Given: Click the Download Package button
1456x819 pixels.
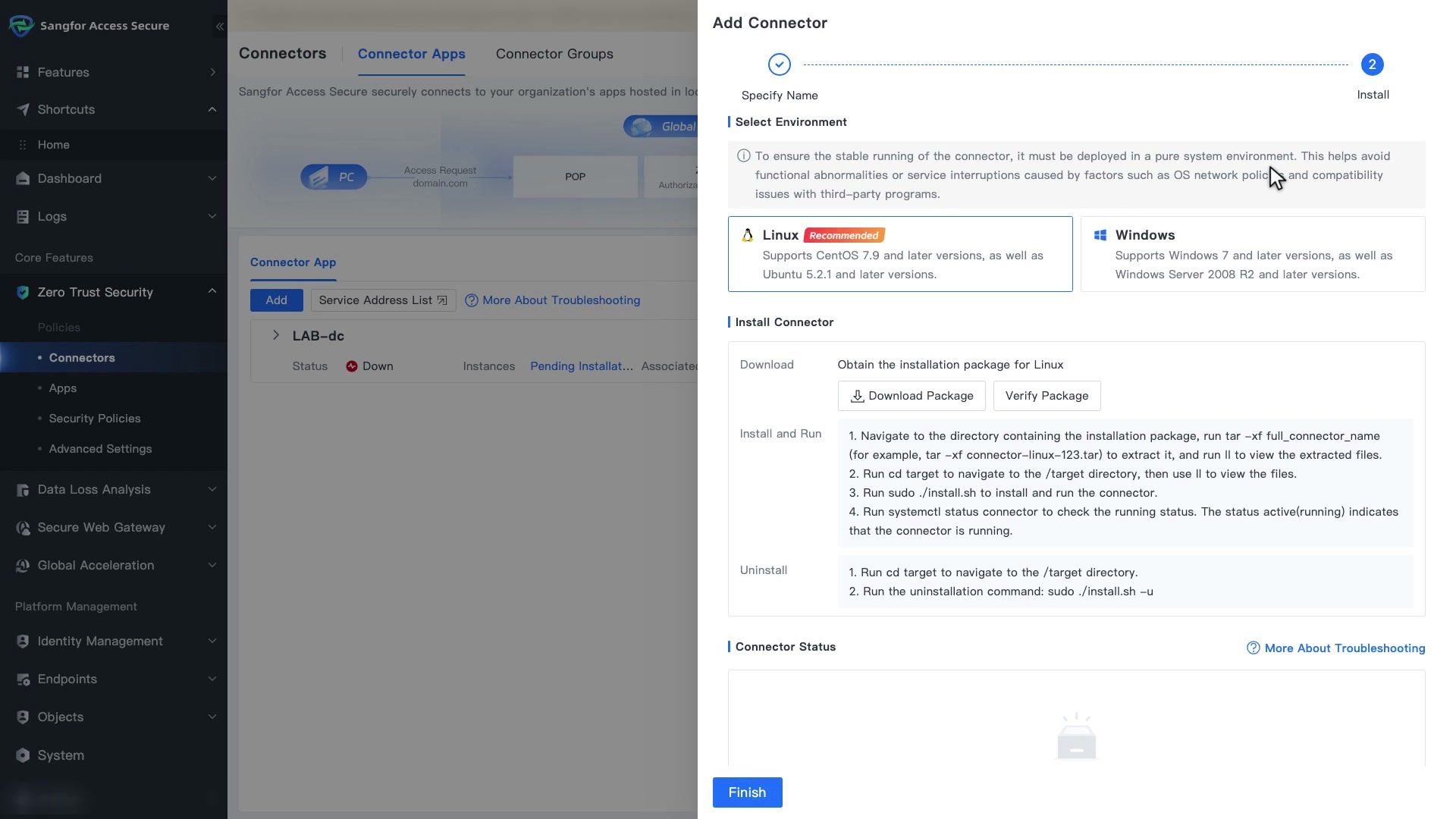Looking at the screenshot, I should point(912,396).
